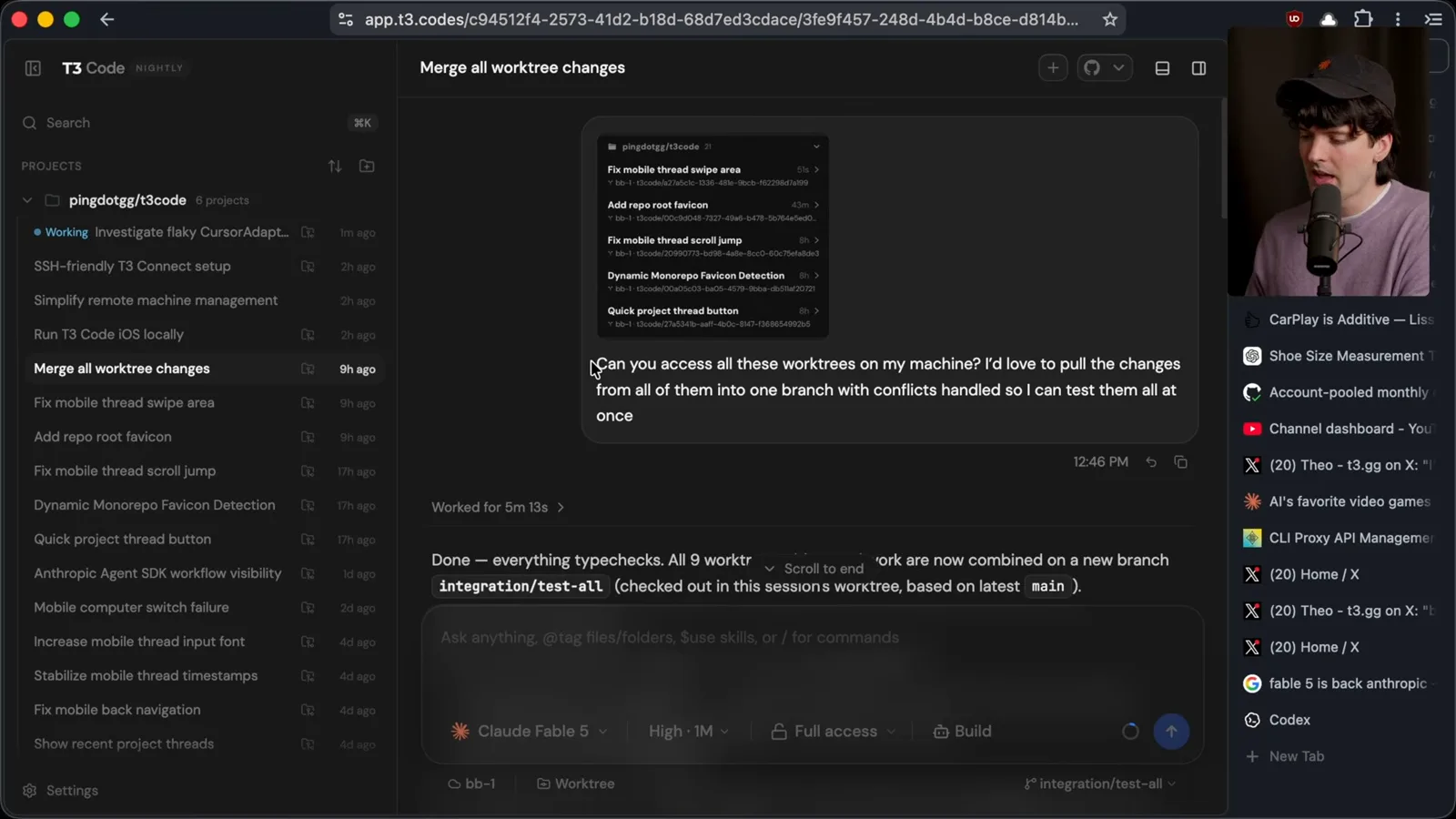Click the add project folder icon
Image resolution: width=1456 pixels, height=819 pixels.
coord(367,166)
